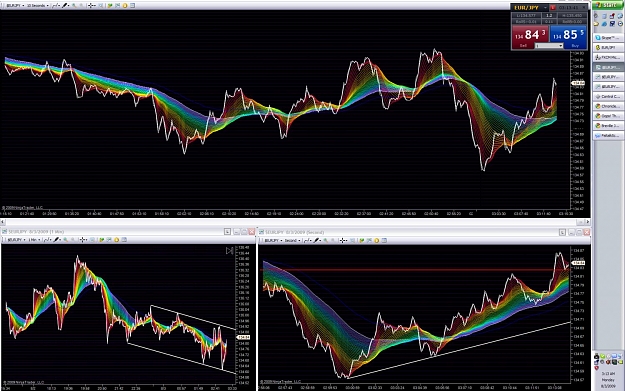
Task: Select the drawing pen tool in Second chart
Action: [317, 240]
